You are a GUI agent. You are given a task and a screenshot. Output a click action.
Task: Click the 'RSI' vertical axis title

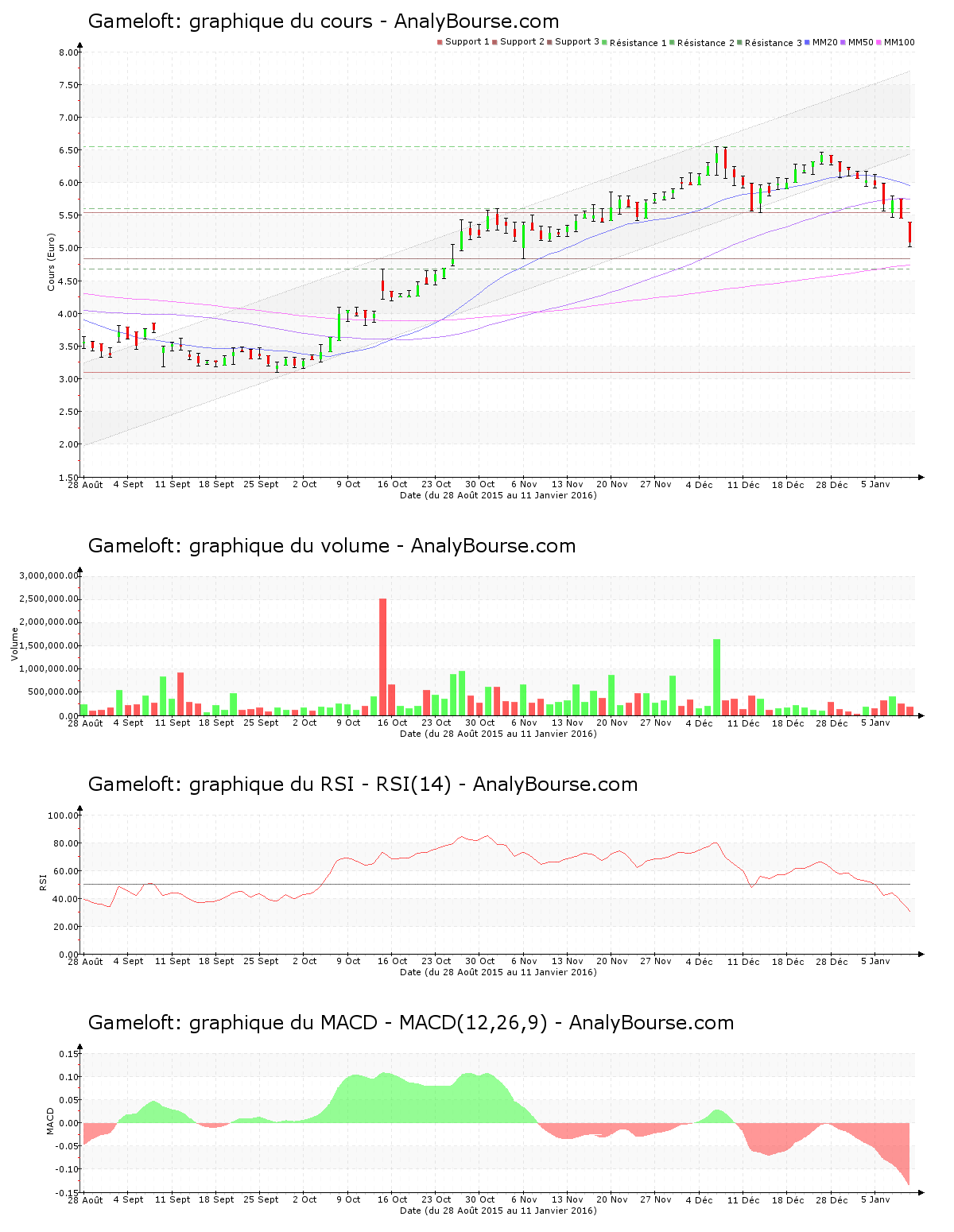pos(42,881)
